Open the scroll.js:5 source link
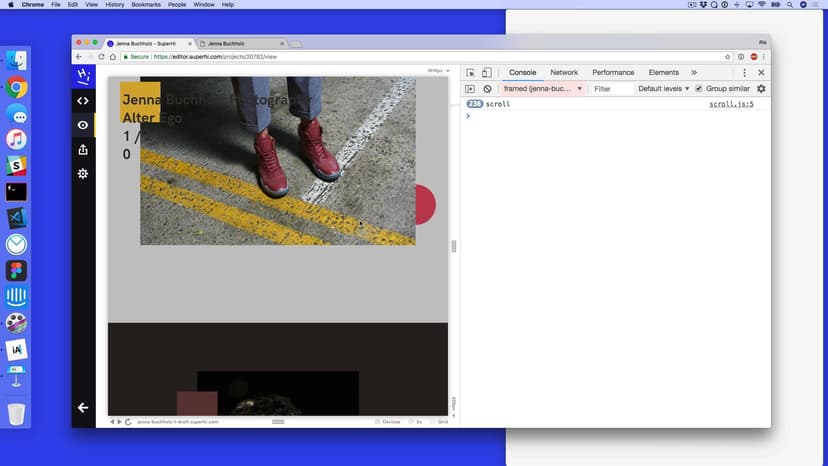Viewport: 828px width, 466px height. tap(731, 104)
